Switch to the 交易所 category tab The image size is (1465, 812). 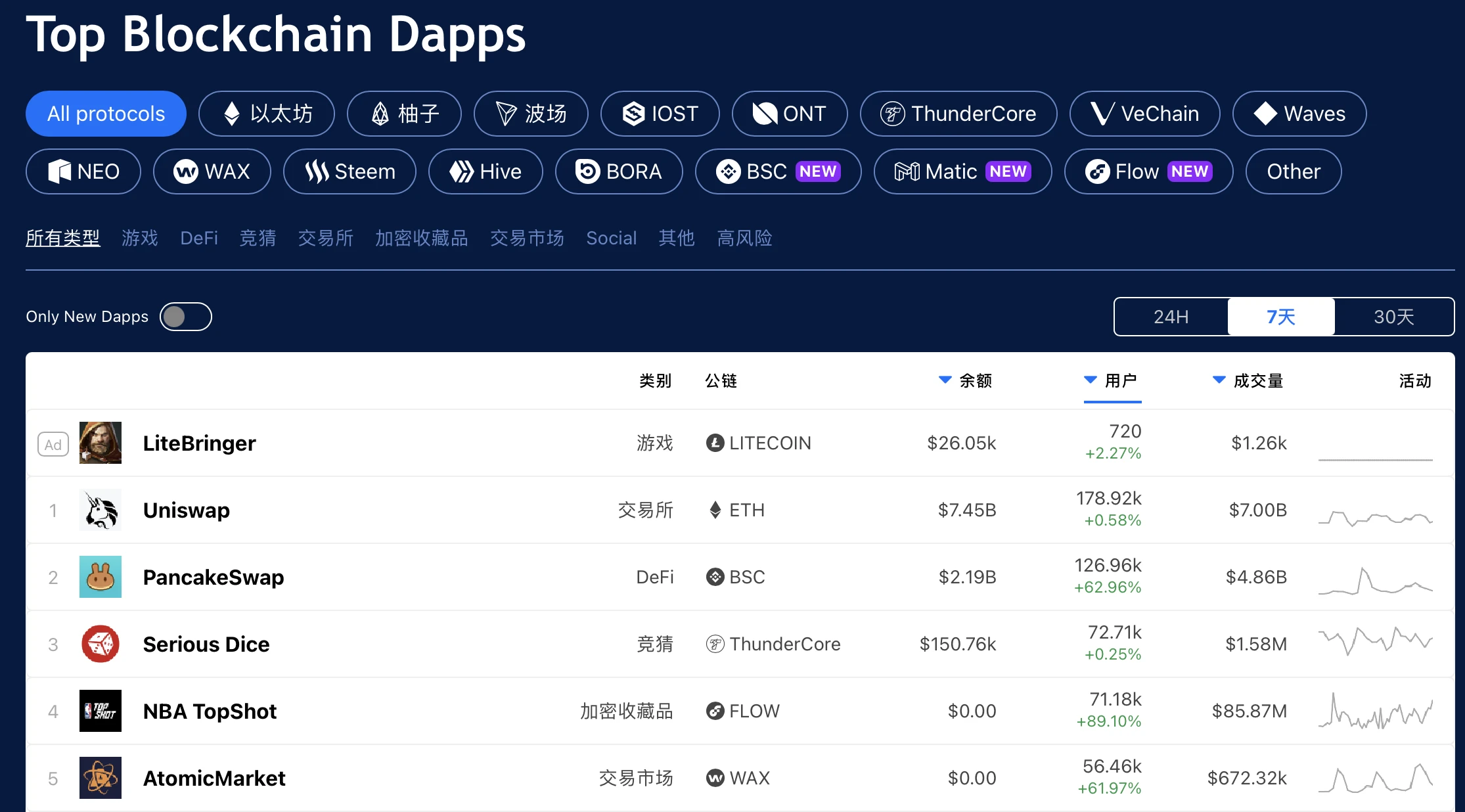326,238
